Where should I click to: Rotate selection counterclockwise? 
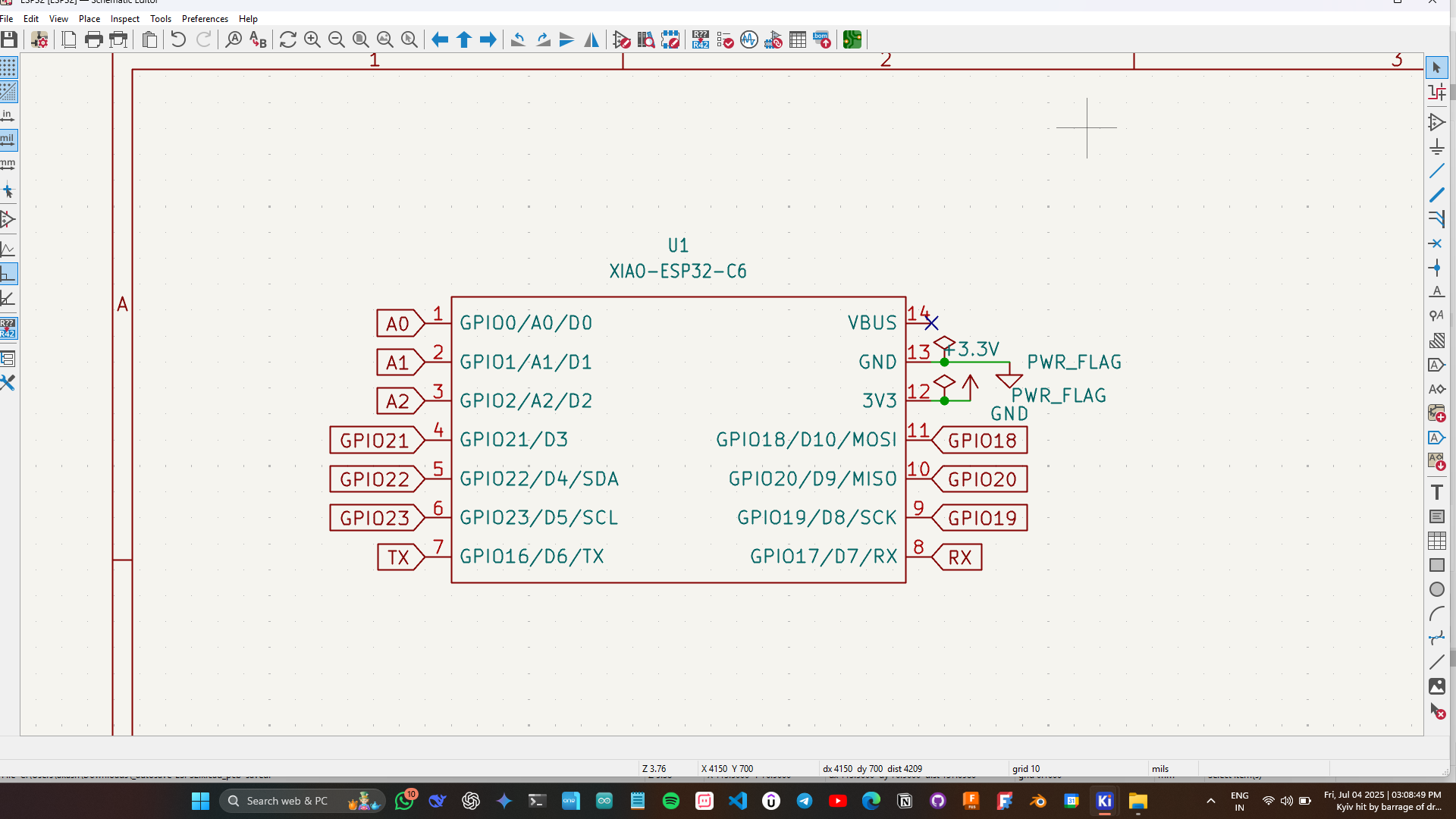[519, 39]
